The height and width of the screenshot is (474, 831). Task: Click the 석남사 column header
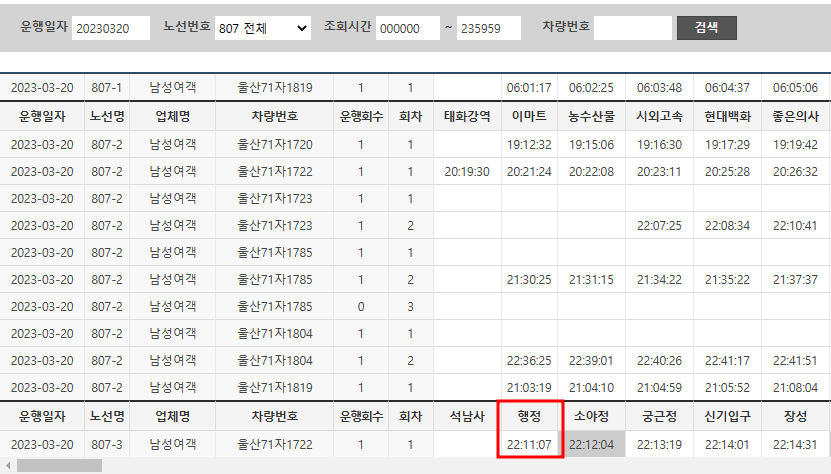click(x=467, y=415)
